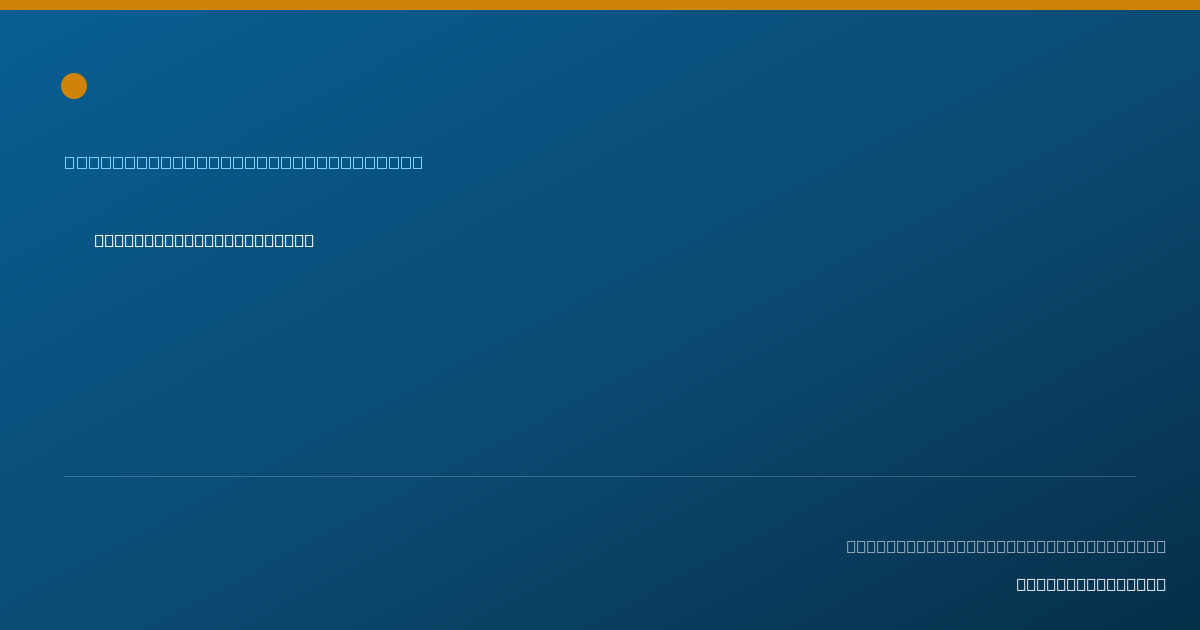Select the light-blue subtitle text line
Image resolution: width=1200 pixels, height=630 pixels.
(244, 162)
